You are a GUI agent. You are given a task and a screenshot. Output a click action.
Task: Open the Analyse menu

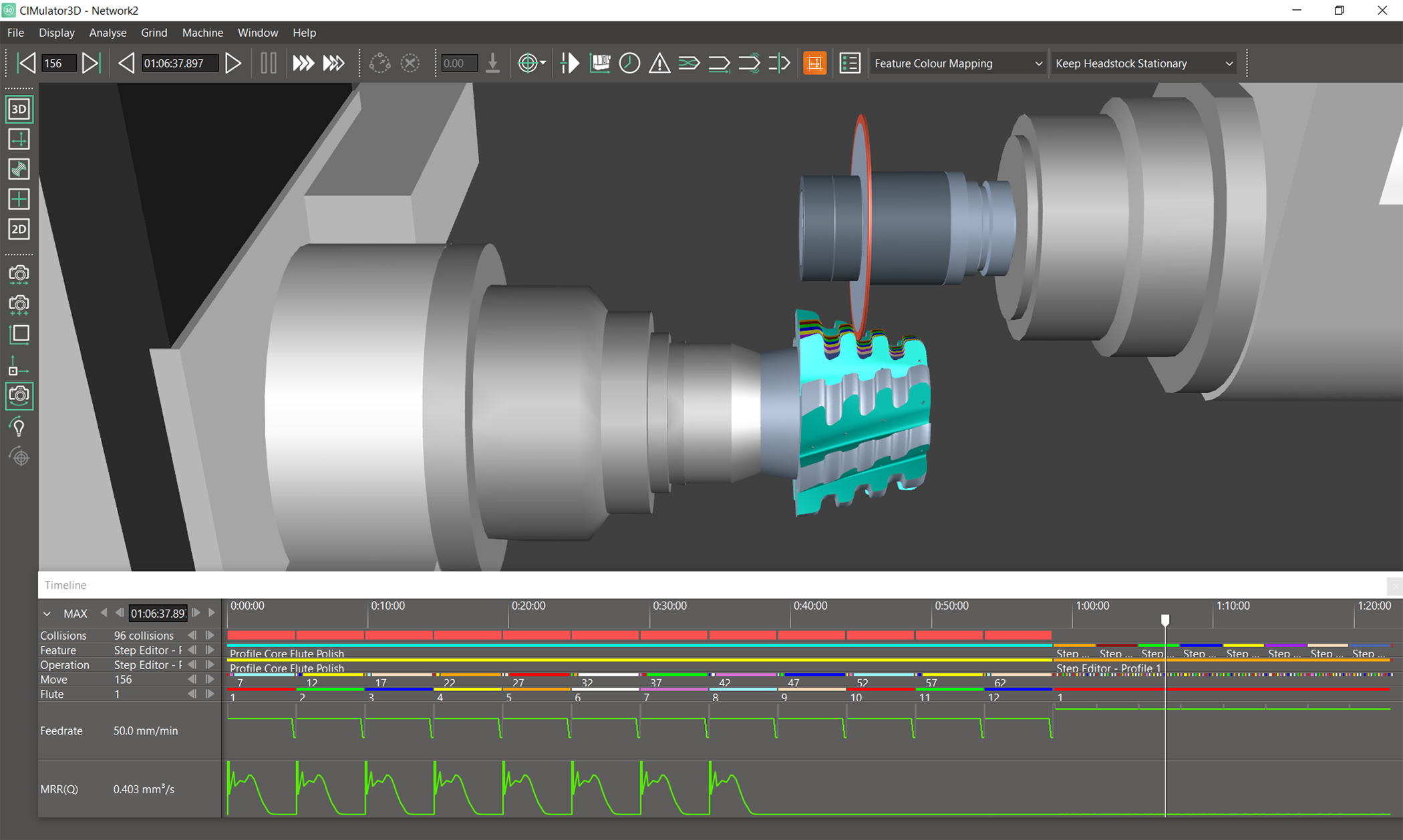pos(108,32)
